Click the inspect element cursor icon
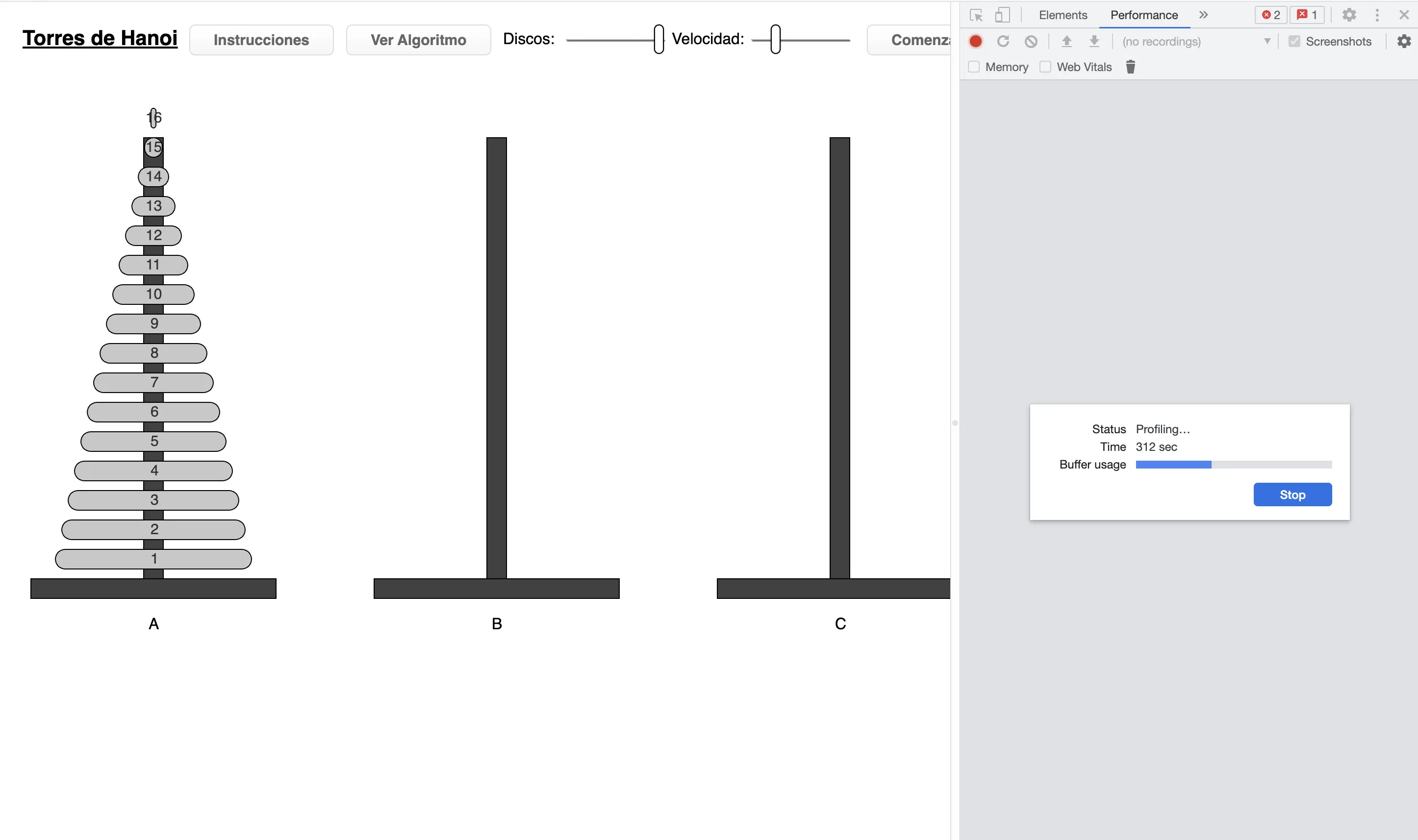Viewport: 1418px width, 840px height. coord(976,15)
